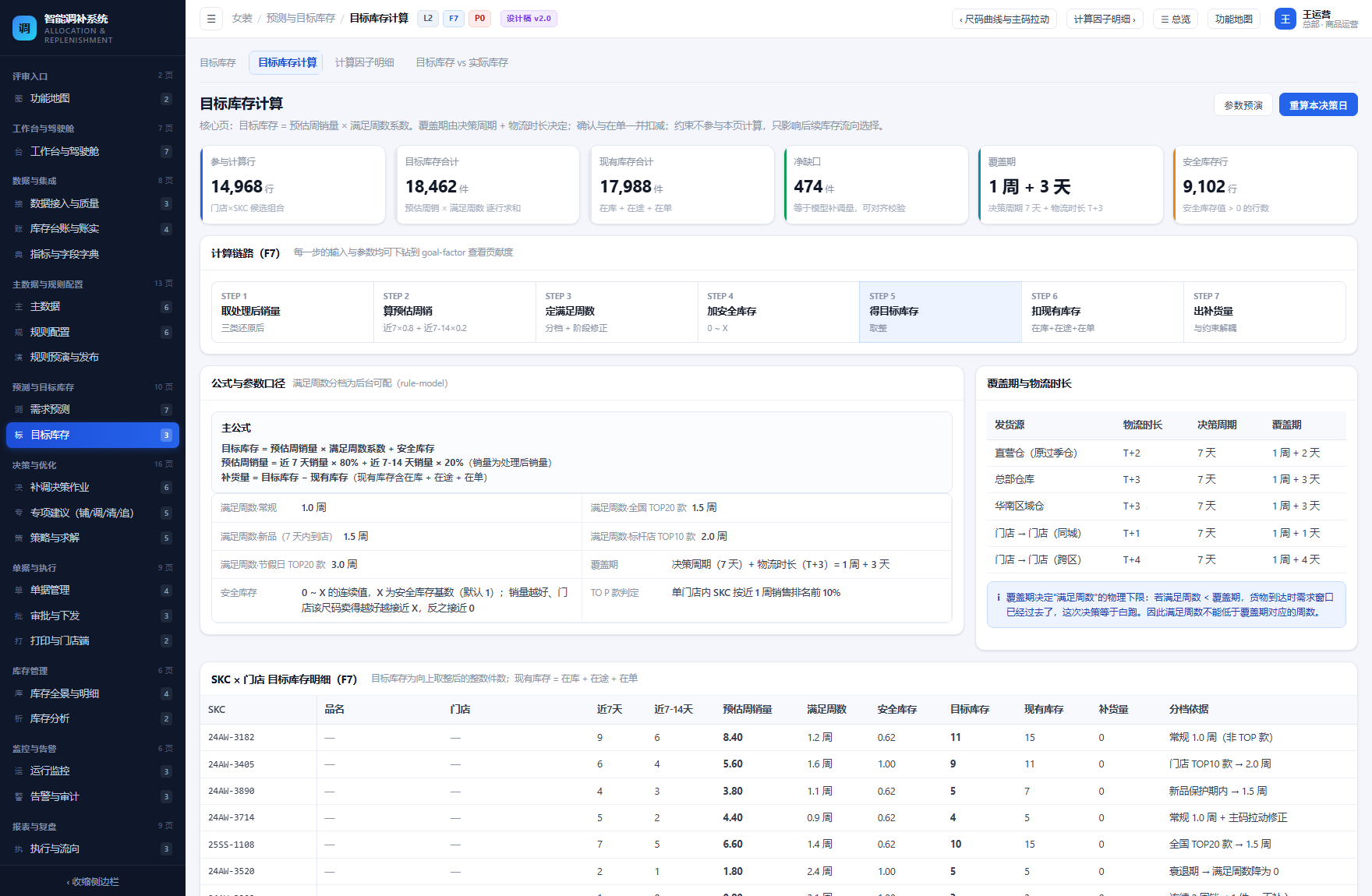
Task: Select the 目标库存计算 tab
Action: click(x=287, y=62)
